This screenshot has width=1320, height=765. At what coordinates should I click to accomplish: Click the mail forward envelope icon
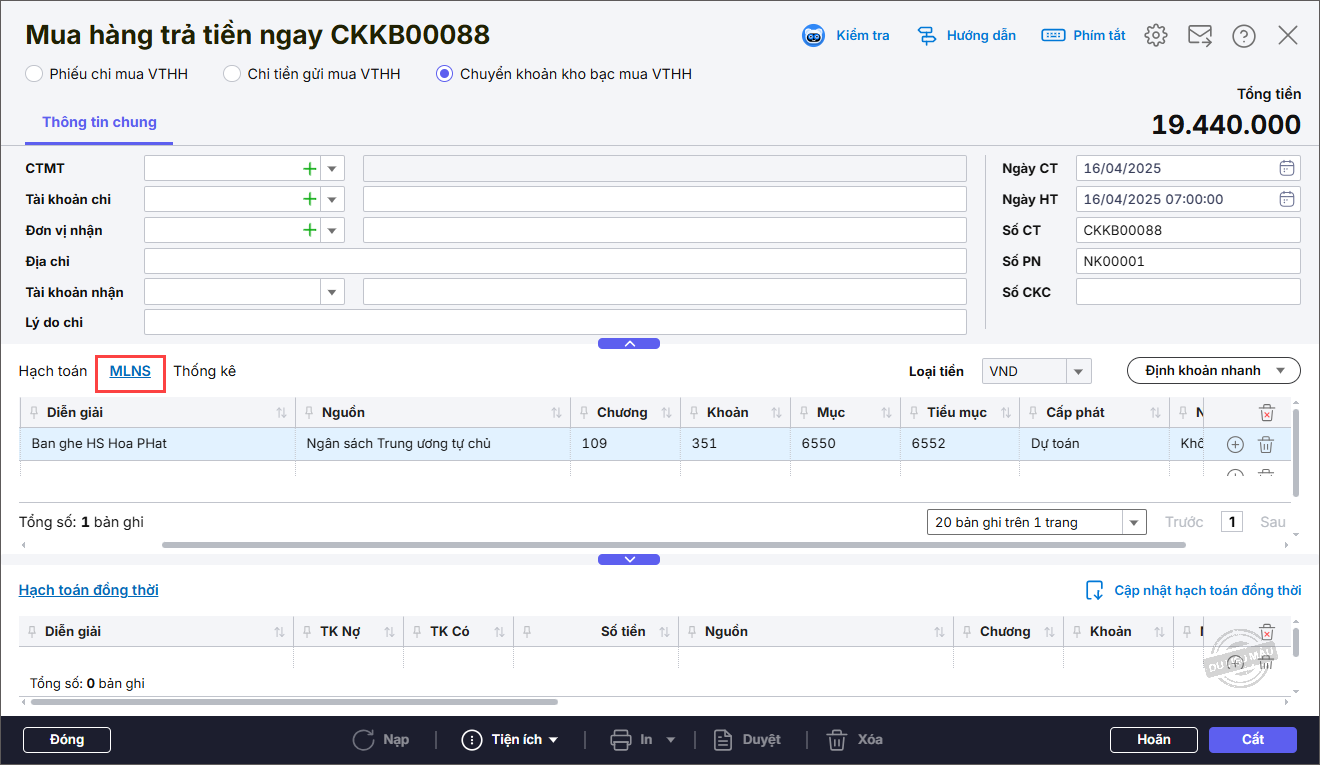[x=1200, y=36]
